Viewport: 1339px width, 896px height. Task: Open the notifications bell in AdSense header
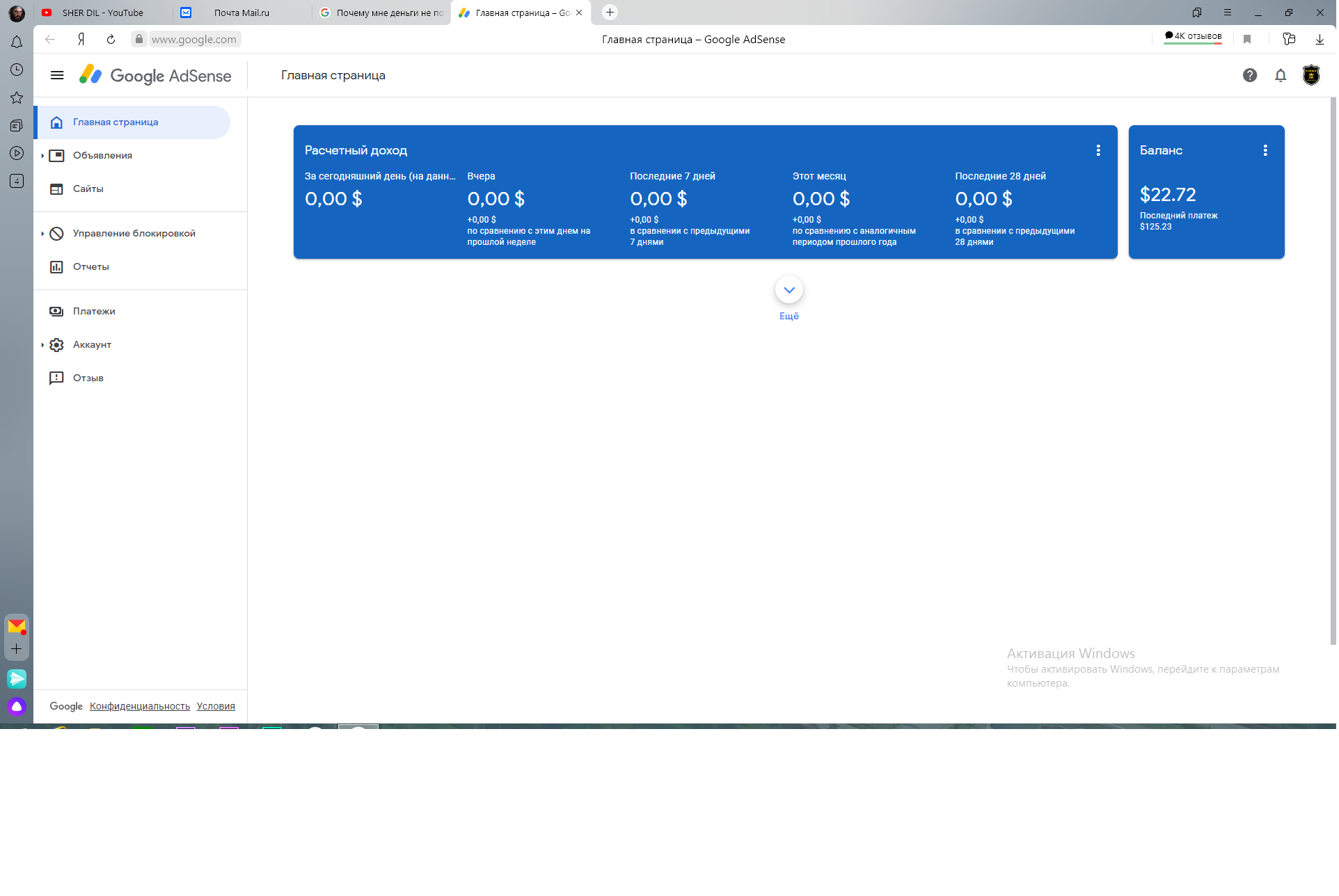coord(1281,75)
